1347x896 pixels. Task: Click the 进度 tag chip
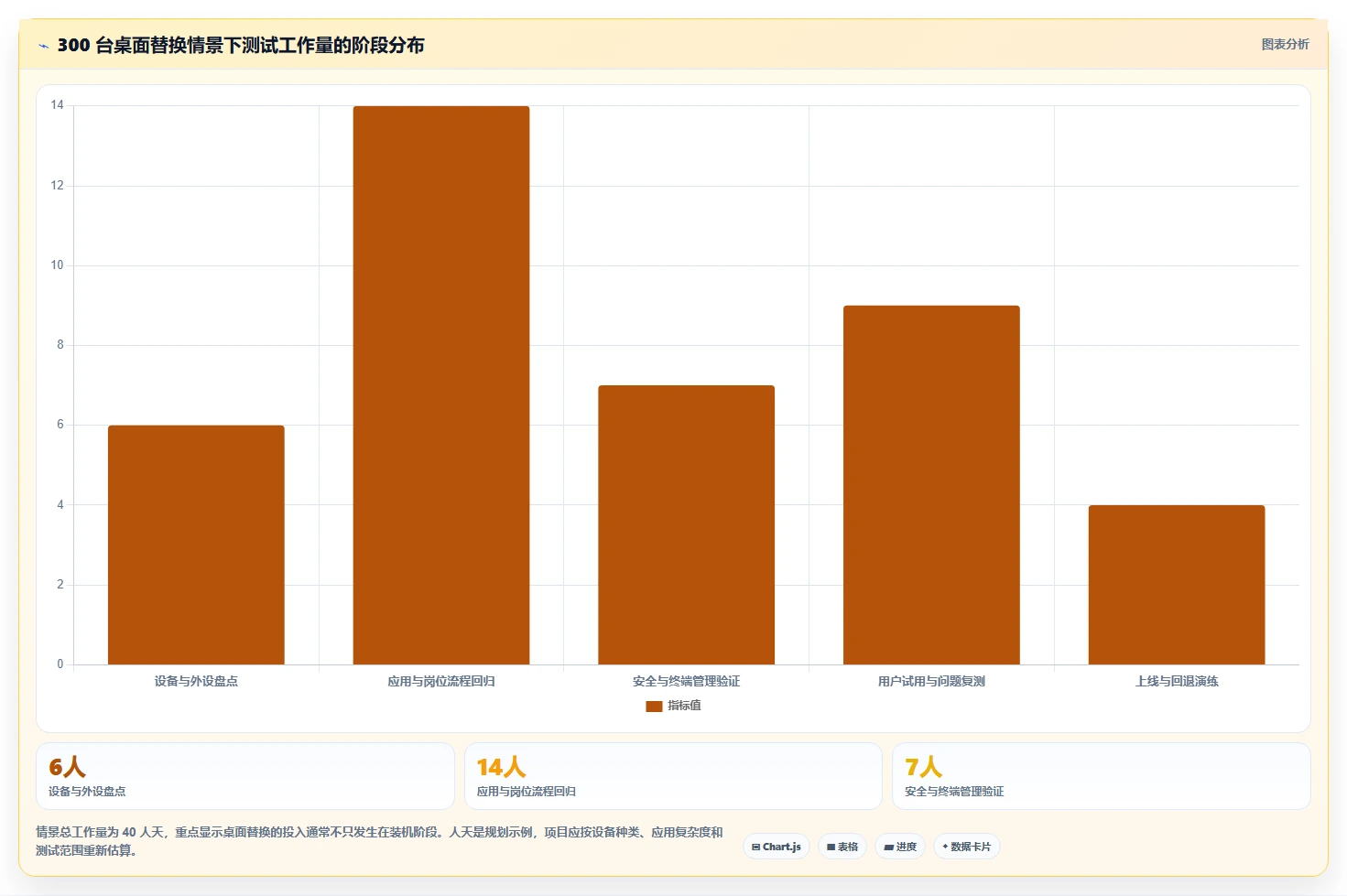(x=900, y=847)
